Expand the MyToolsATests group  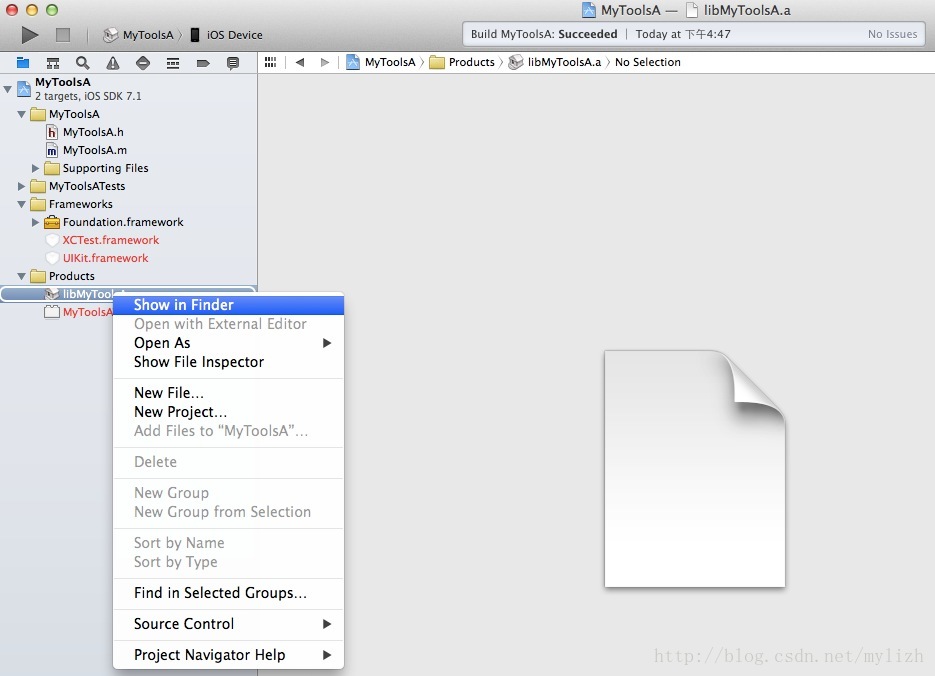pos(21,186)
